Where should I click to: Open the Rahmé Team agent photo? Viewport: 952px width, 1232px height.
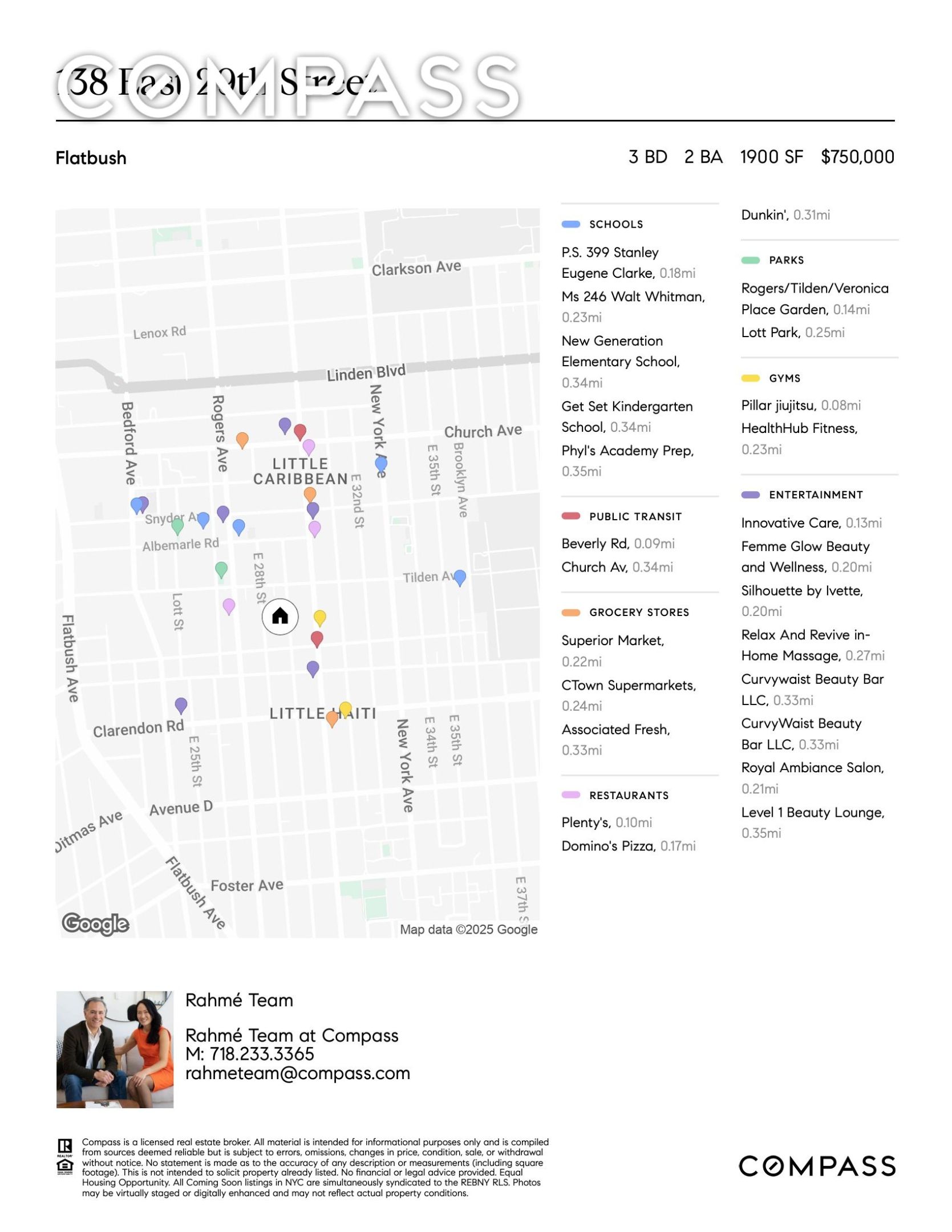click(x=115, y=1049)
